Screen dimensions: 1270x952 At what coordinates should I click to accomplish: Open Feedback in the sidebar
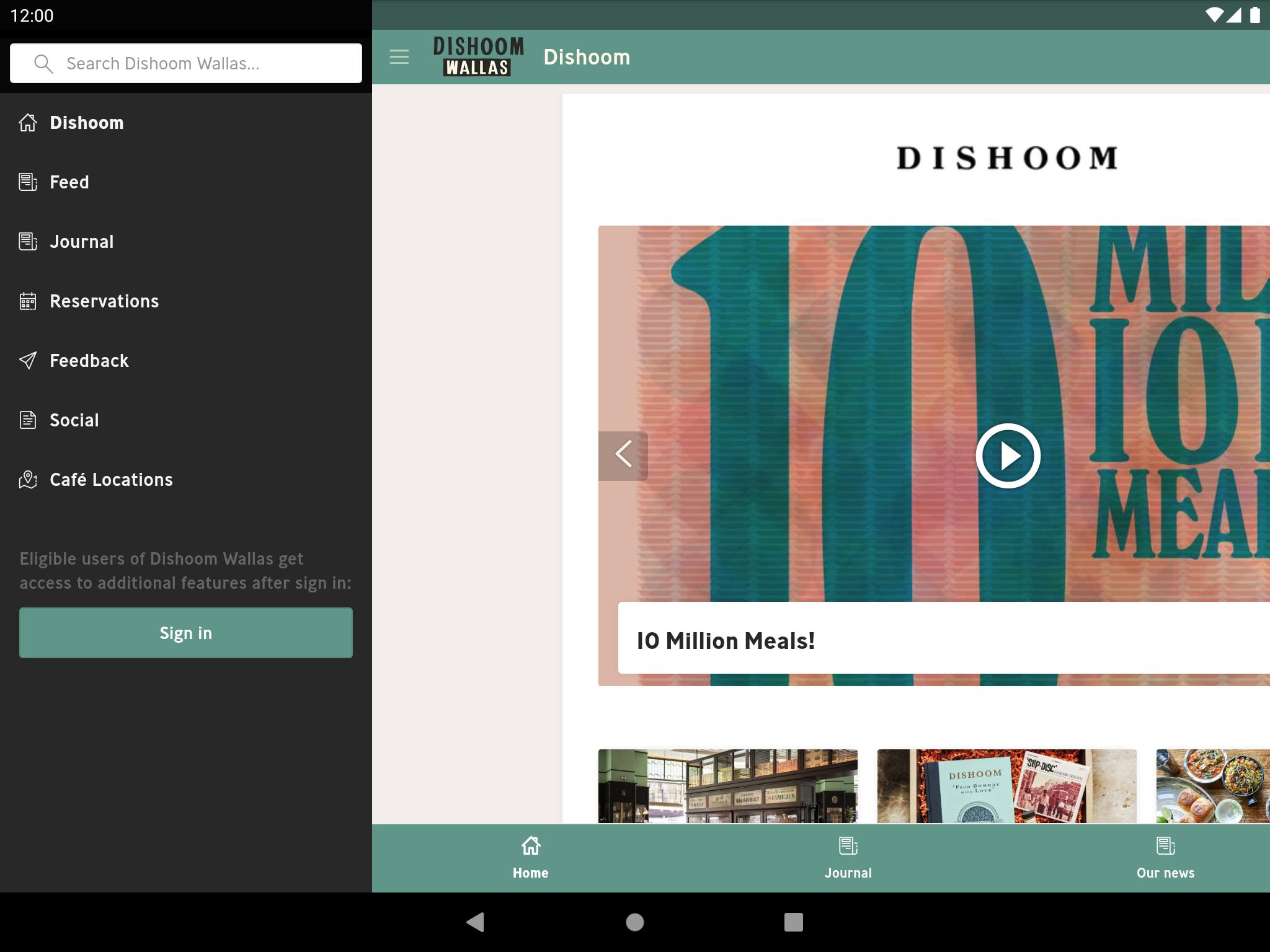pos(186,361)
